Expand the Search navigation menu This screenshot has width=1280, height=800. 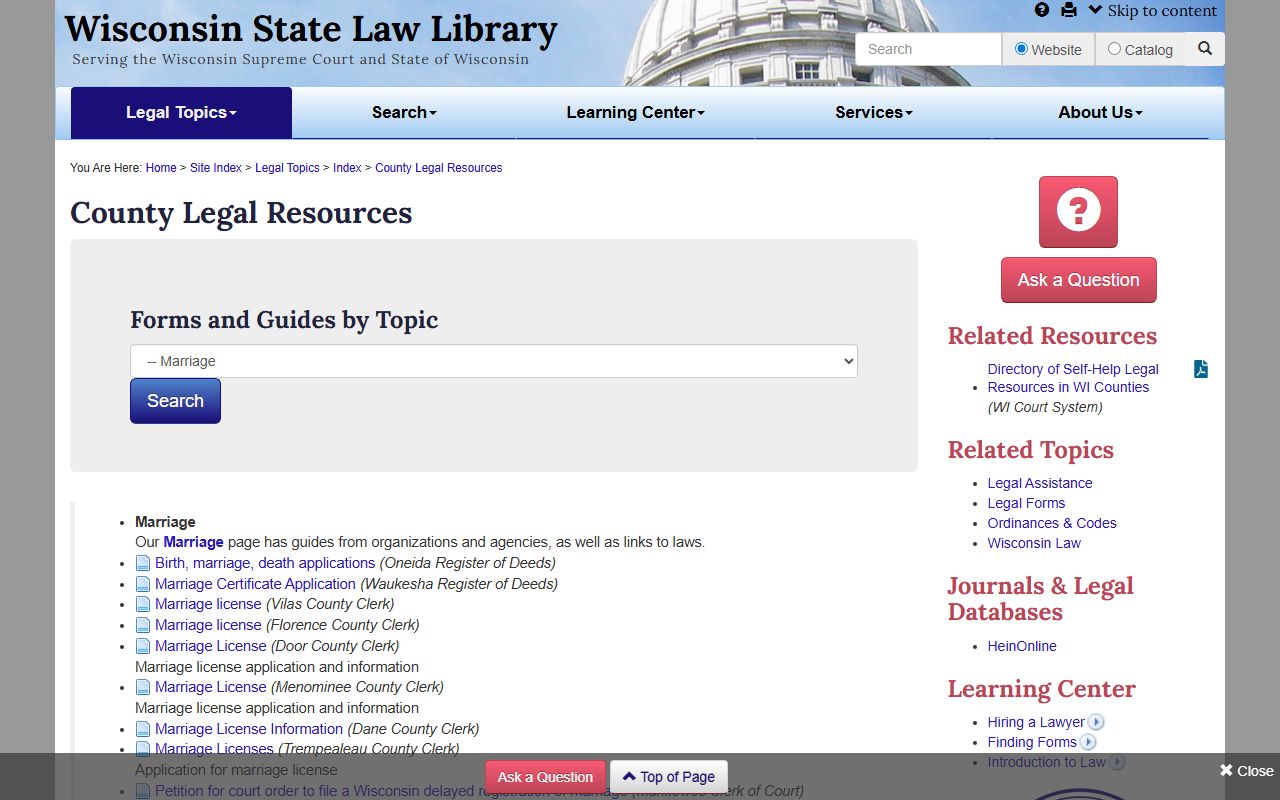coord(404,113)
